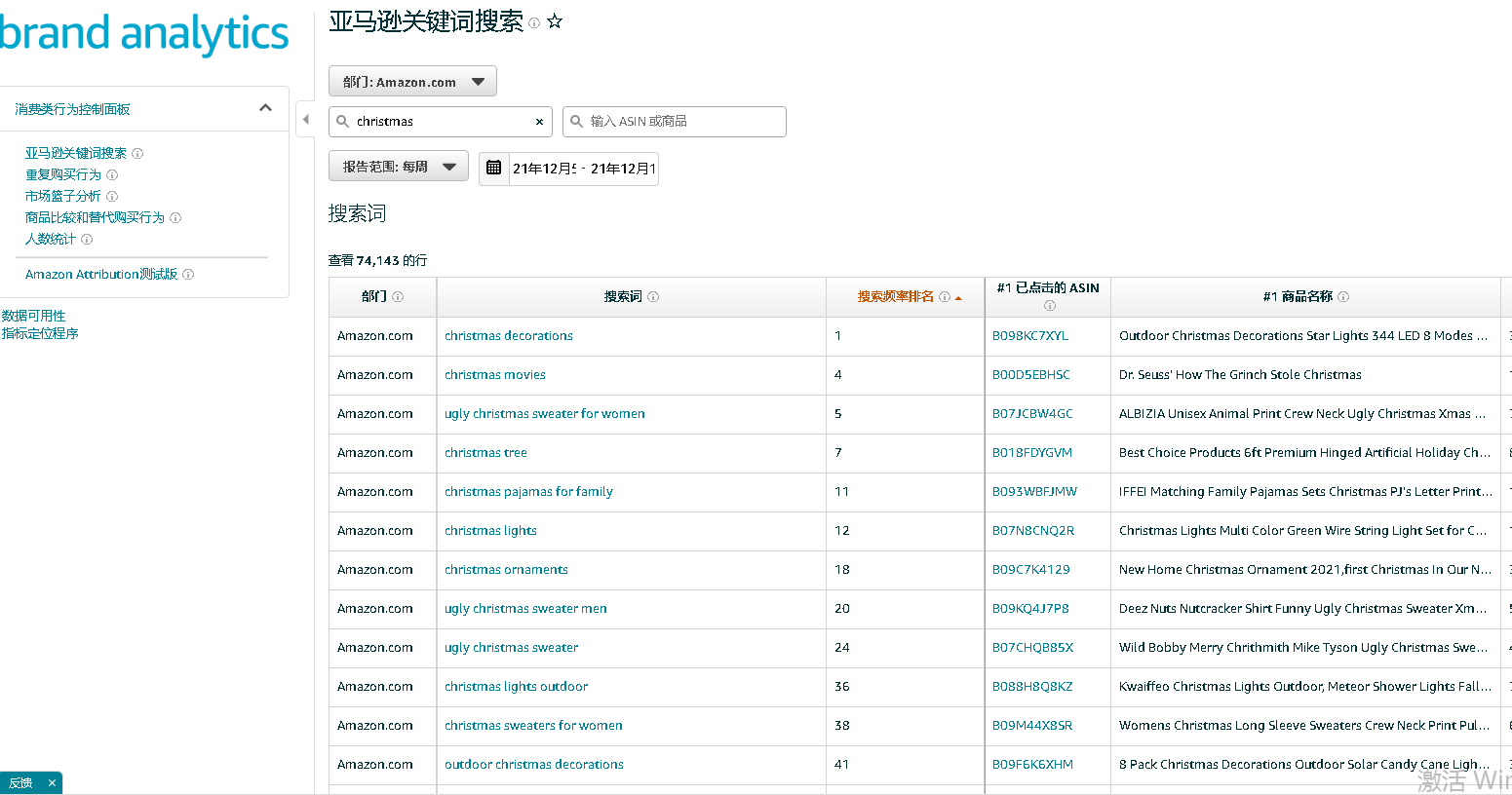
Task: Click info icon next to 搜索词 column header
Action: (x=653, y=297)
